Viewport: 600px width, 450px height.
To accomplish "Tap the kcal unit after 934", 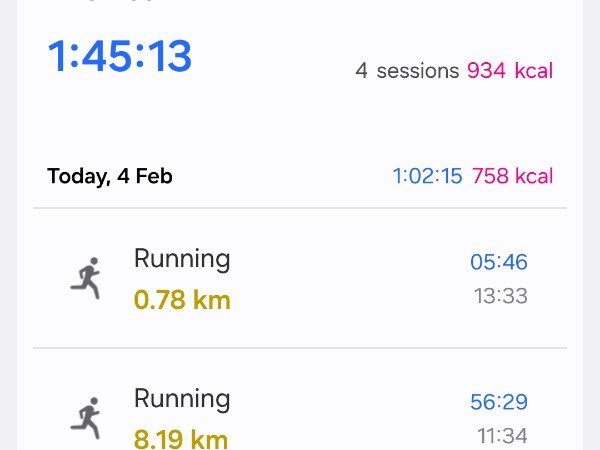I will (x=534, y=71).
